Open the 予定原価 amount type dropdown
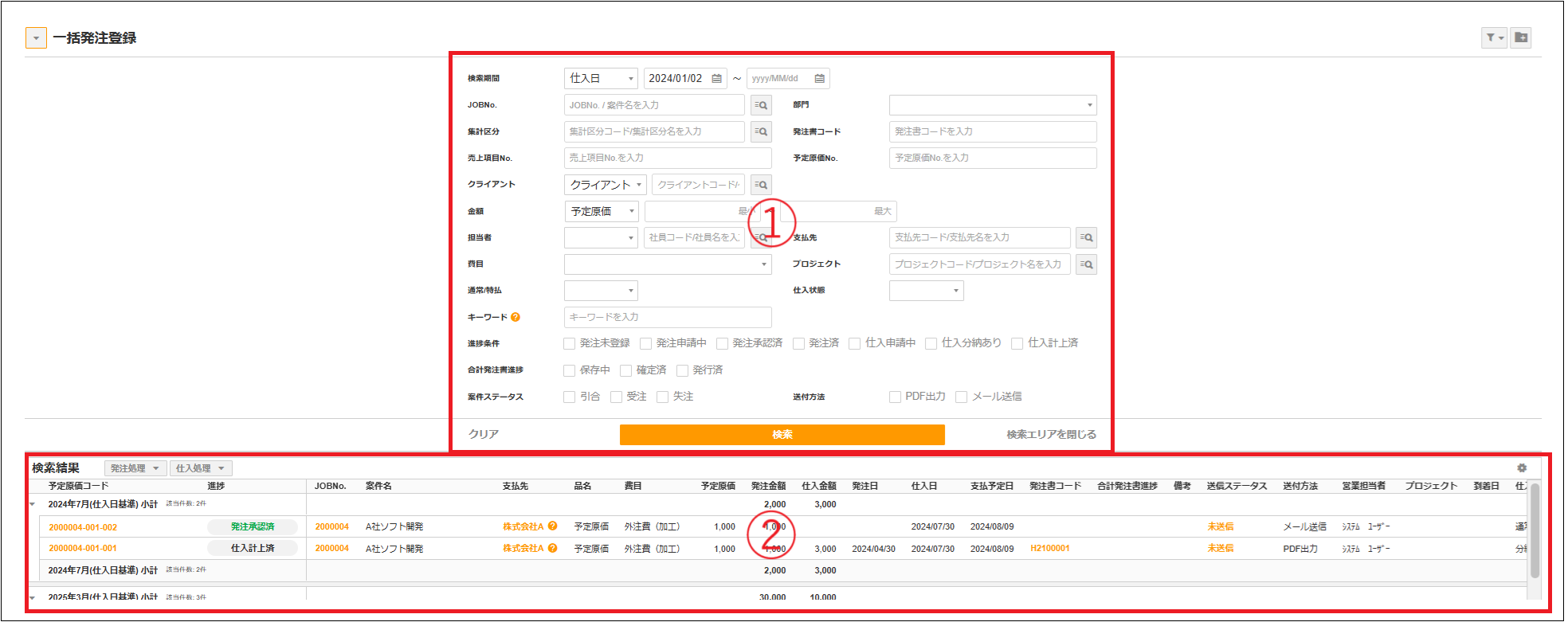 click(601, 211)
